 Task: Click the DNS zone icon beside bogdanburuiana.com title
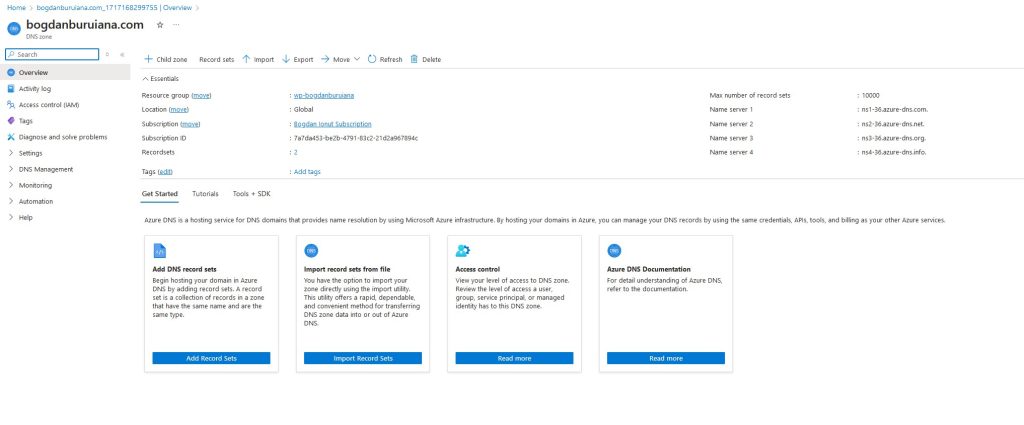click(x=14, y=29)
